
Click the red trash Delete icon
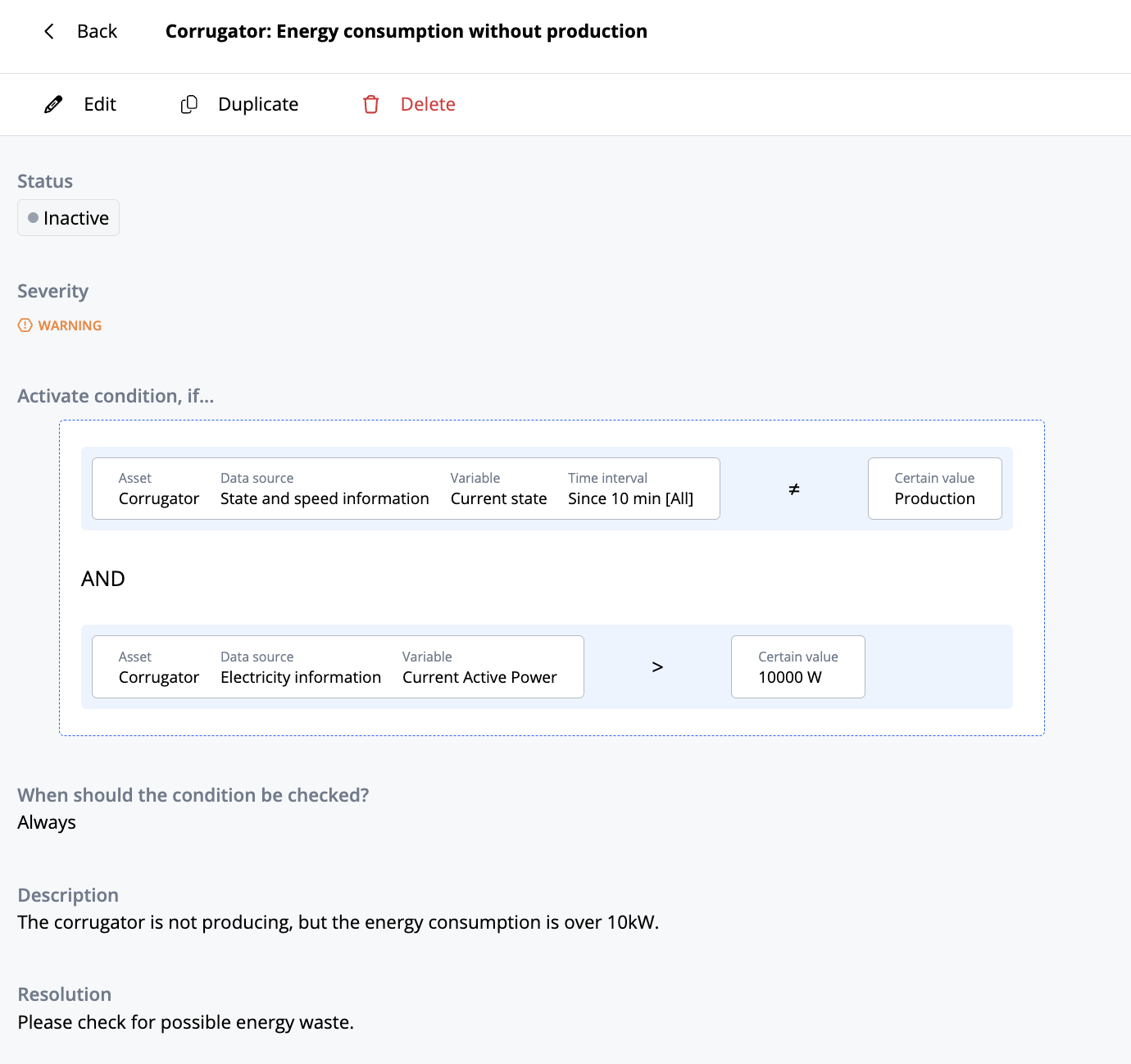[x=371, y=104]
